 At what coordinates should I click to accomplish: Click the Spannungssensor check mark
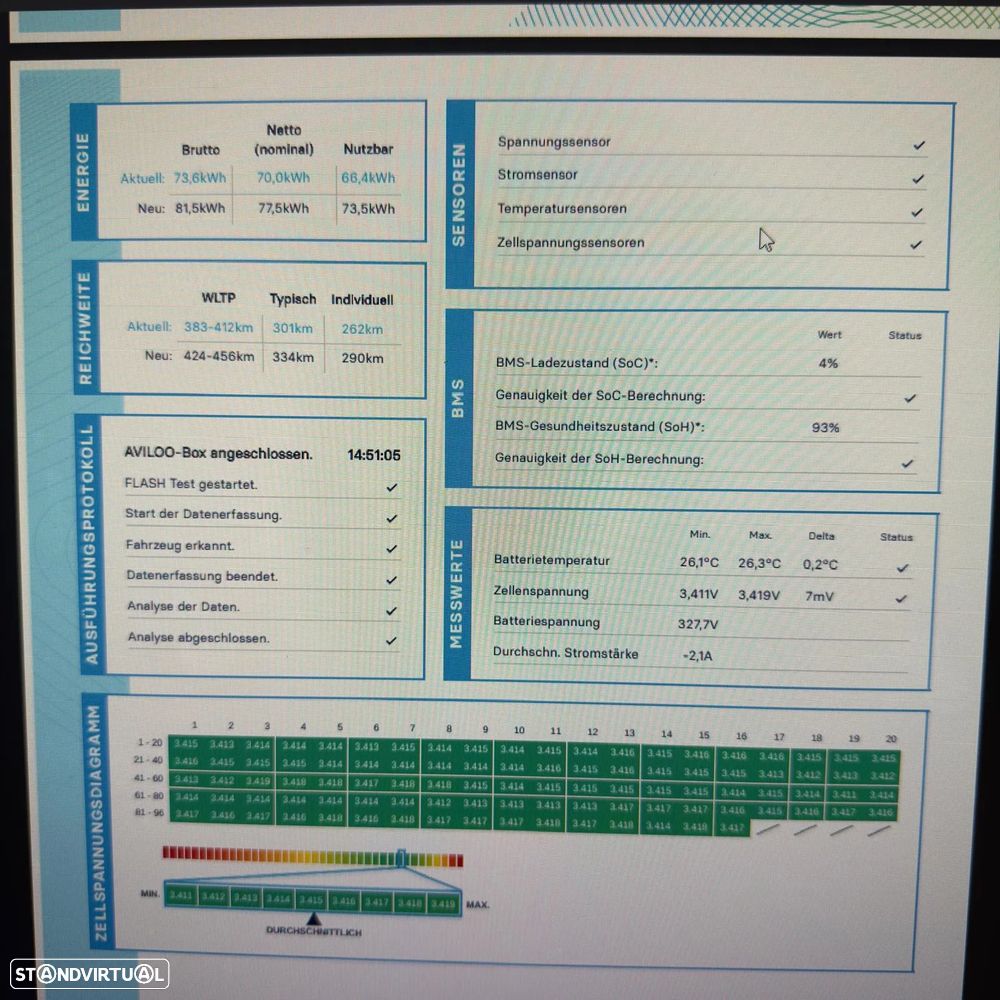pos(919,145)
